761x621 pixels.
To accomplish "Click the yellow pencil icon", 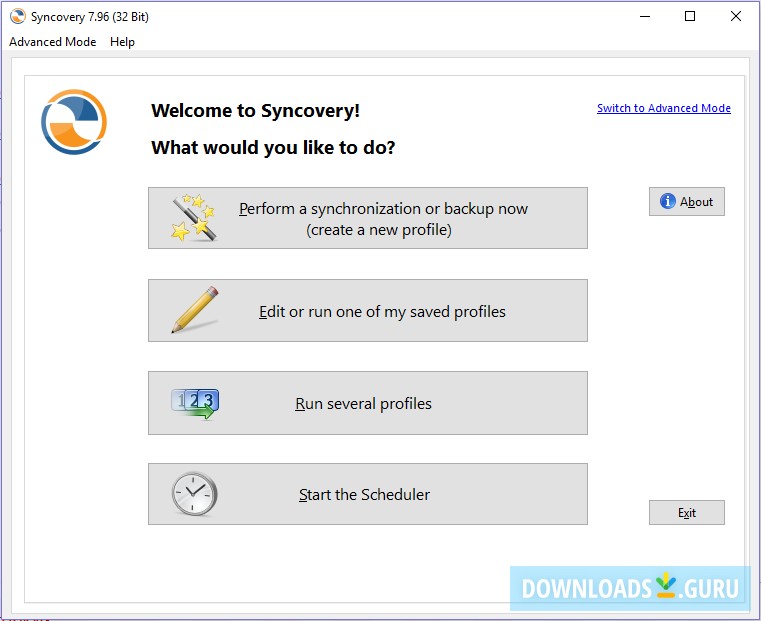I will pos(195,310).
